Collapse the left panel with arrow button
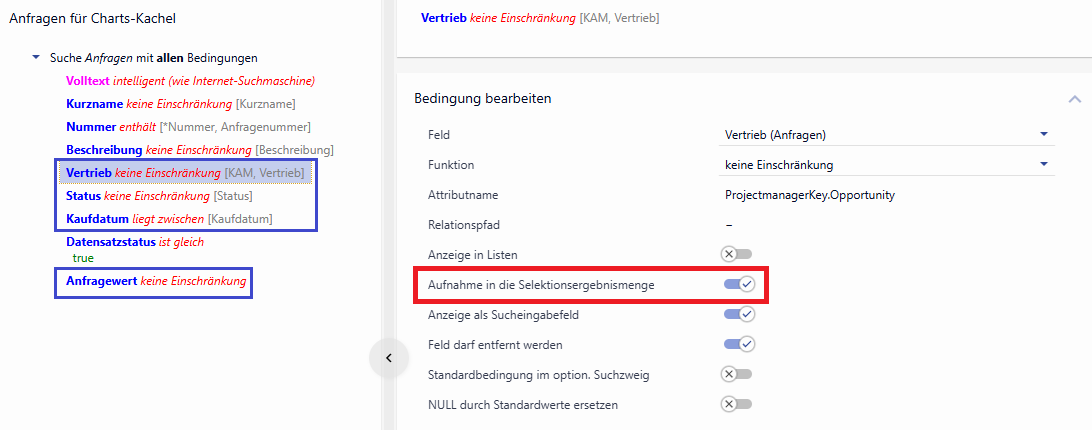Image resolution: width=1092 pixels, height=430 pixels. (x=389, y=358)
